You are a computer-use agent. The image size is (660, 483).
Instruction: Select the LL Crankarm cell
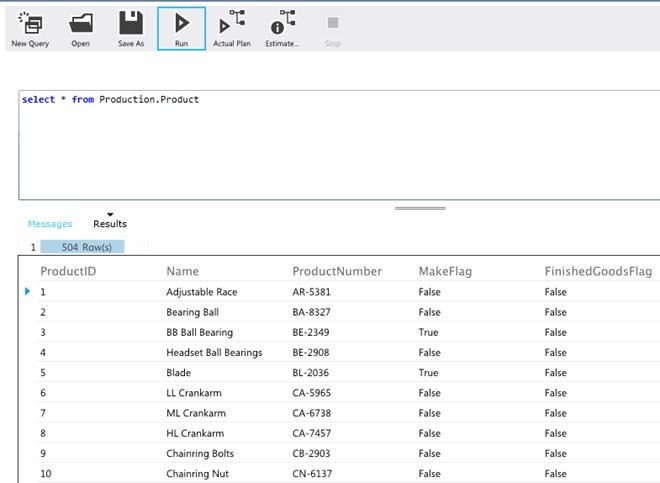coord(194,393)
